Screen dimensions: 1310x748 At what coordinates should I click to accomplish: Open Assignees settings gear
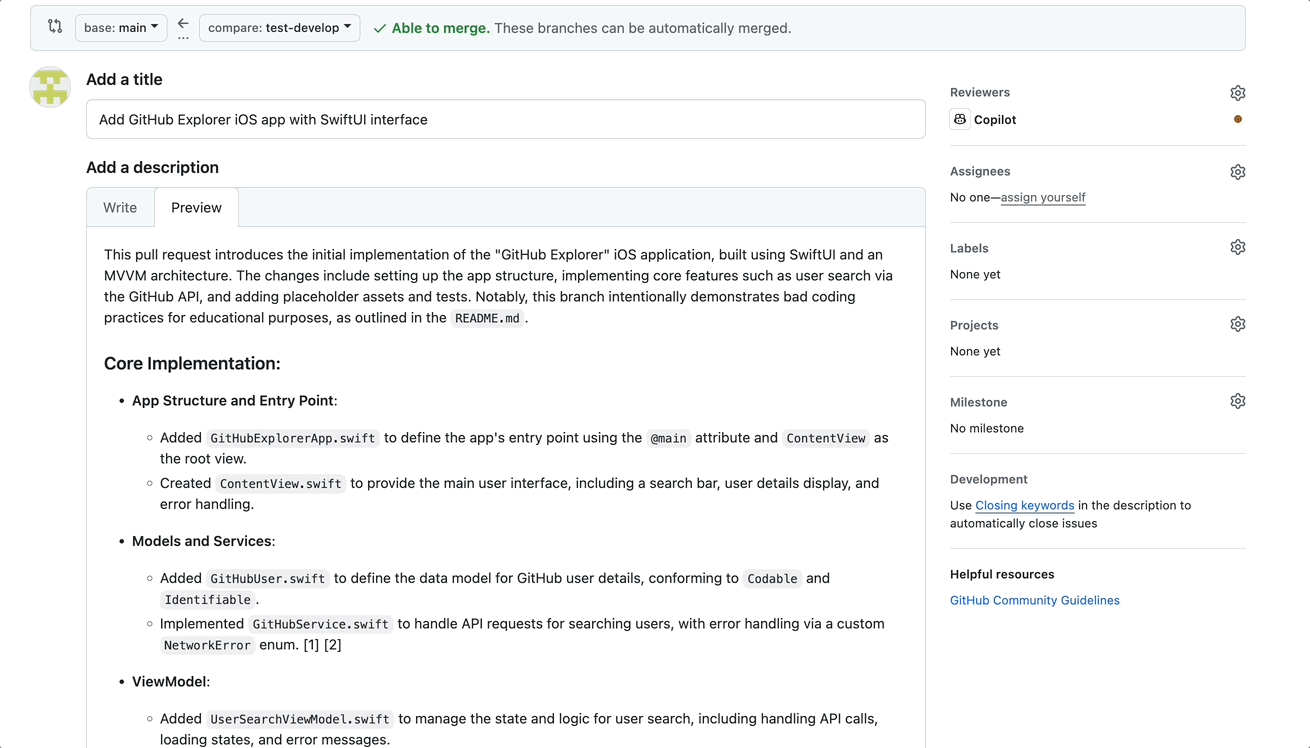click(x=1237, y=172)
